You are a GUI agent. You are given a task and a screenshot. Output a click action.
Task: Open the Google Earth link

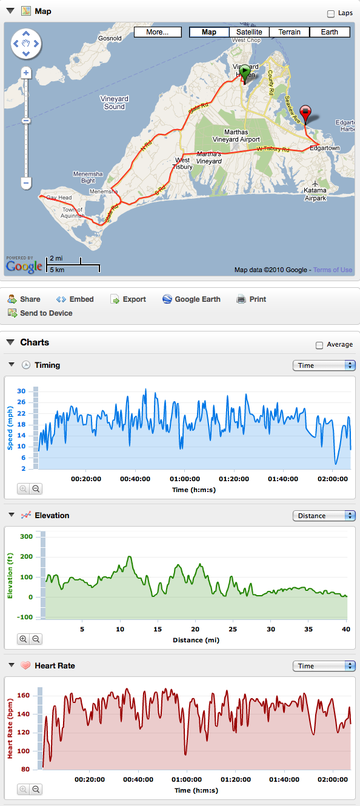pos(197,299)
